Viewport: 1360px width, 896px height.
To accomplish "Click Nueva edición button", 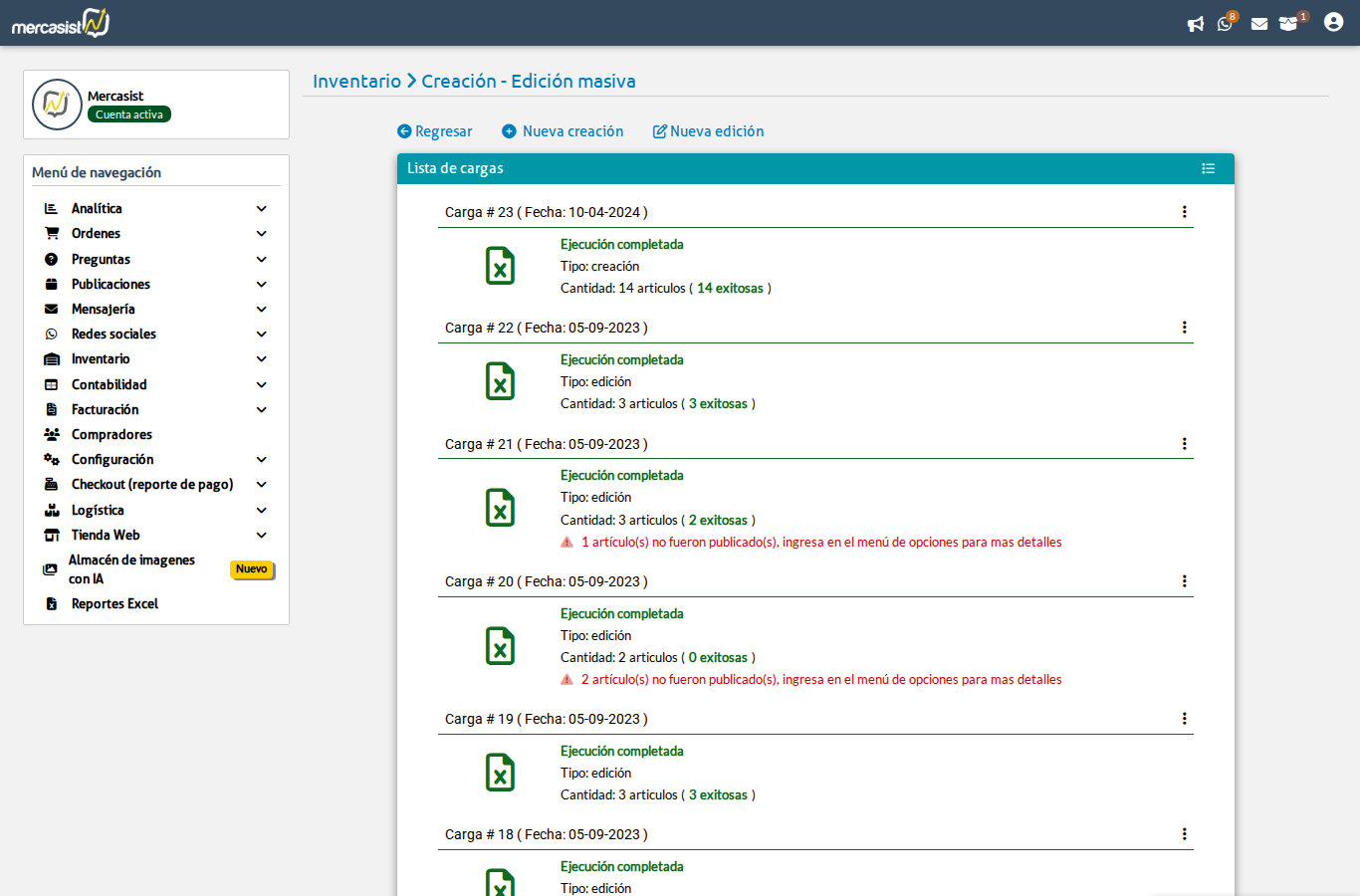I will (x=708, y=131).
